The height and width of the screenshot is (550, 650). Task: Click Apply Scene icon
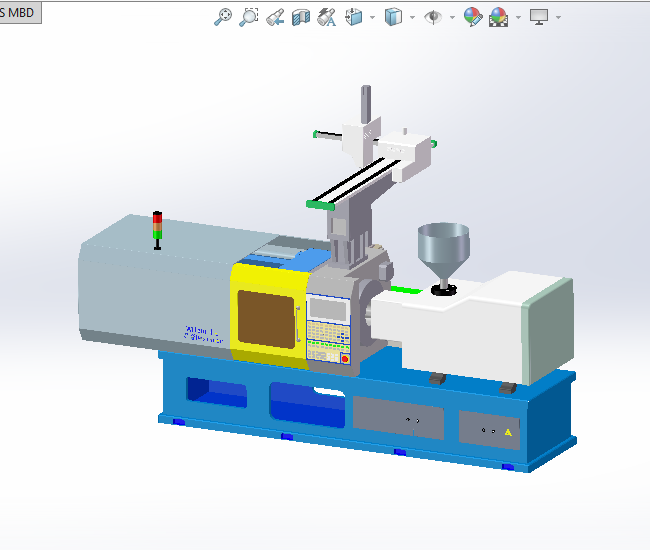pyautogui.click(x=499, y=17)
